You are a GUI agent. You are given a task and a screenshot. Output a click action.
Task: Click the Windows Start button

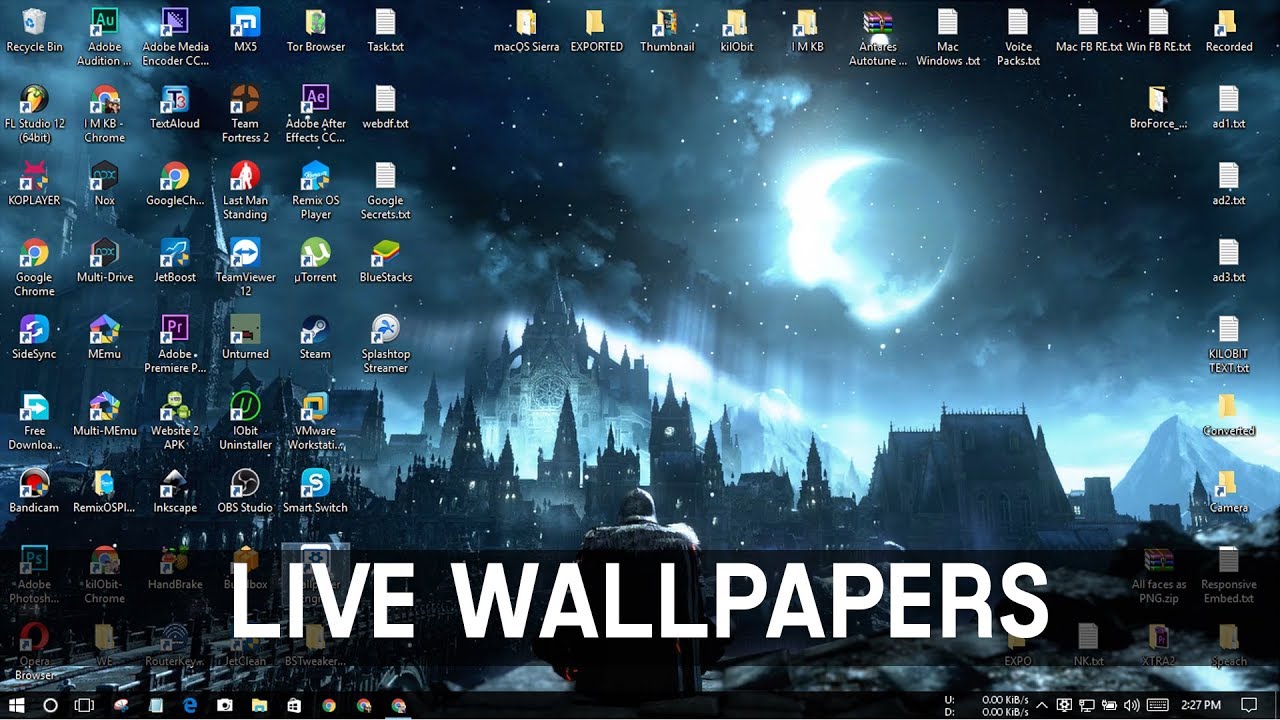[16, 705]
